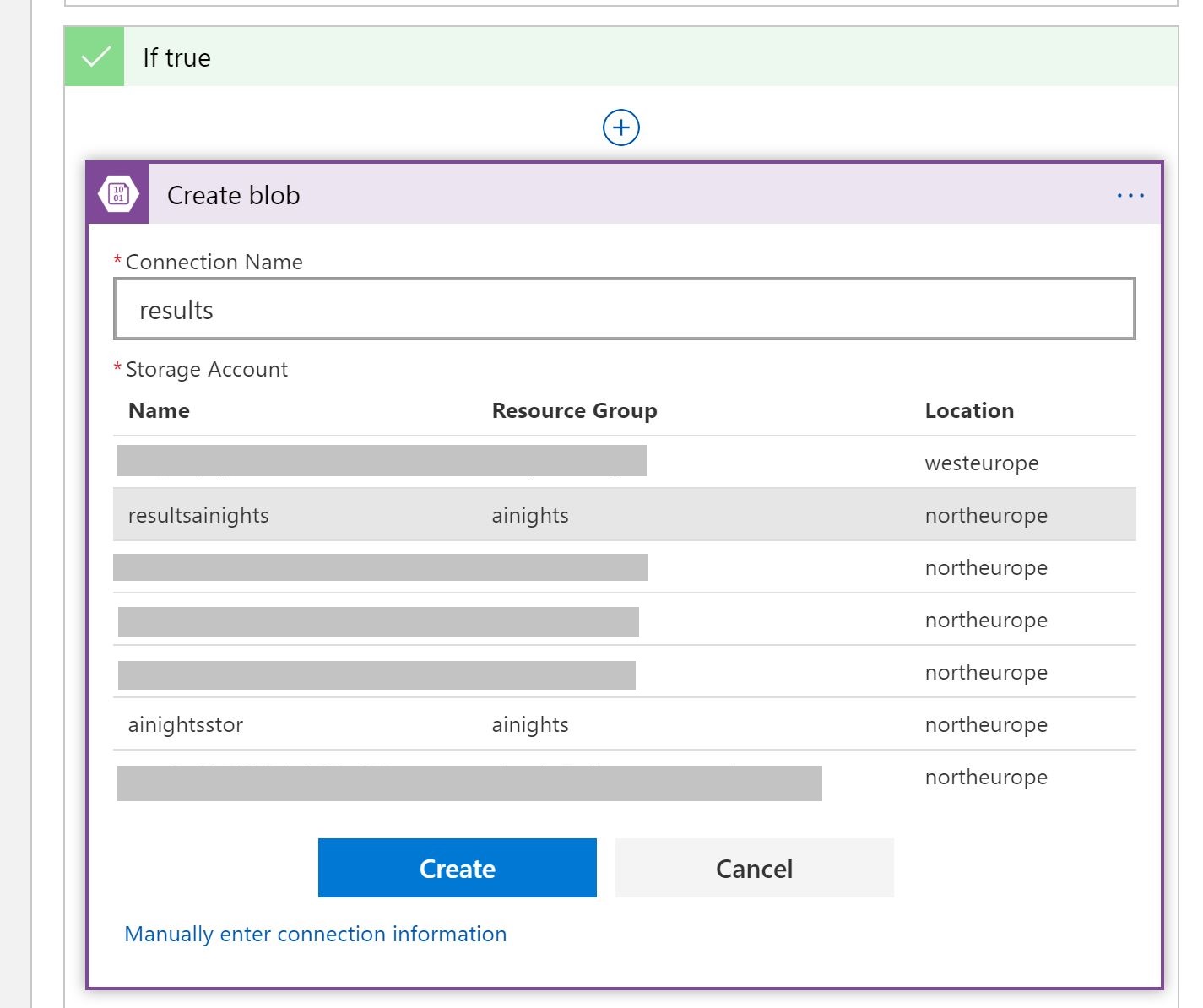This screenshot has width=1203, height=1008.
Task: Collapse the If true branch header
Action: tap(591, 57)
